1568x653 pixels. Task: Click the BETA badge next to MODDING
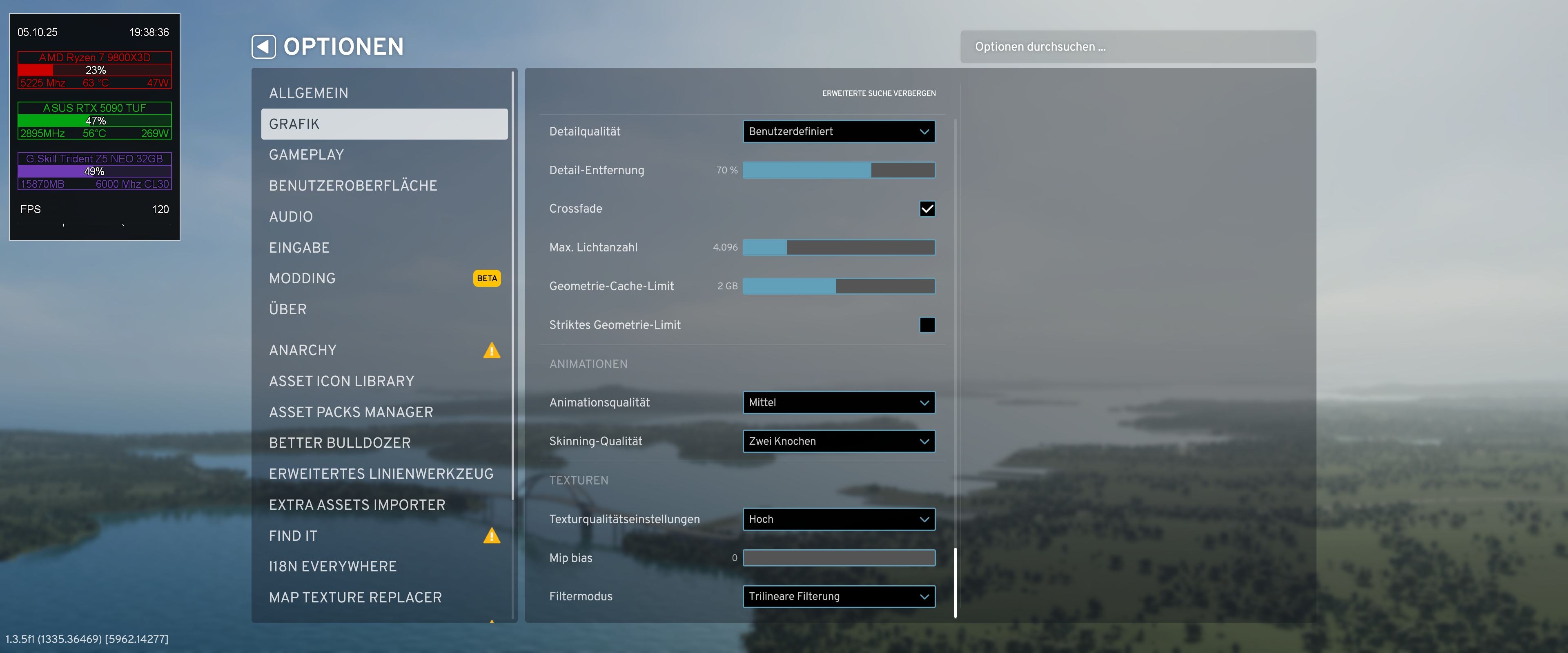point(486,278)
